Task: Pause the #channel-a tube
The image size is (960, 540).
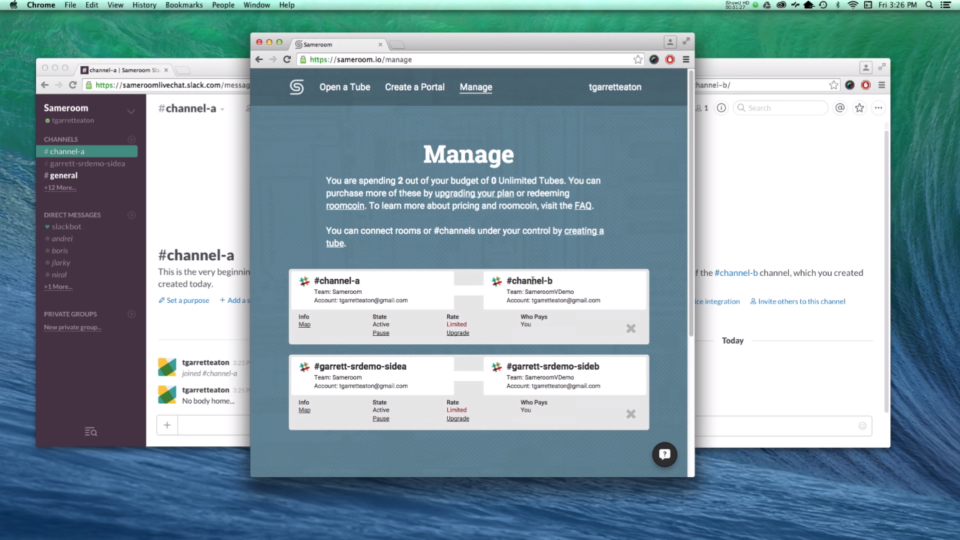Action: (381, 333)
